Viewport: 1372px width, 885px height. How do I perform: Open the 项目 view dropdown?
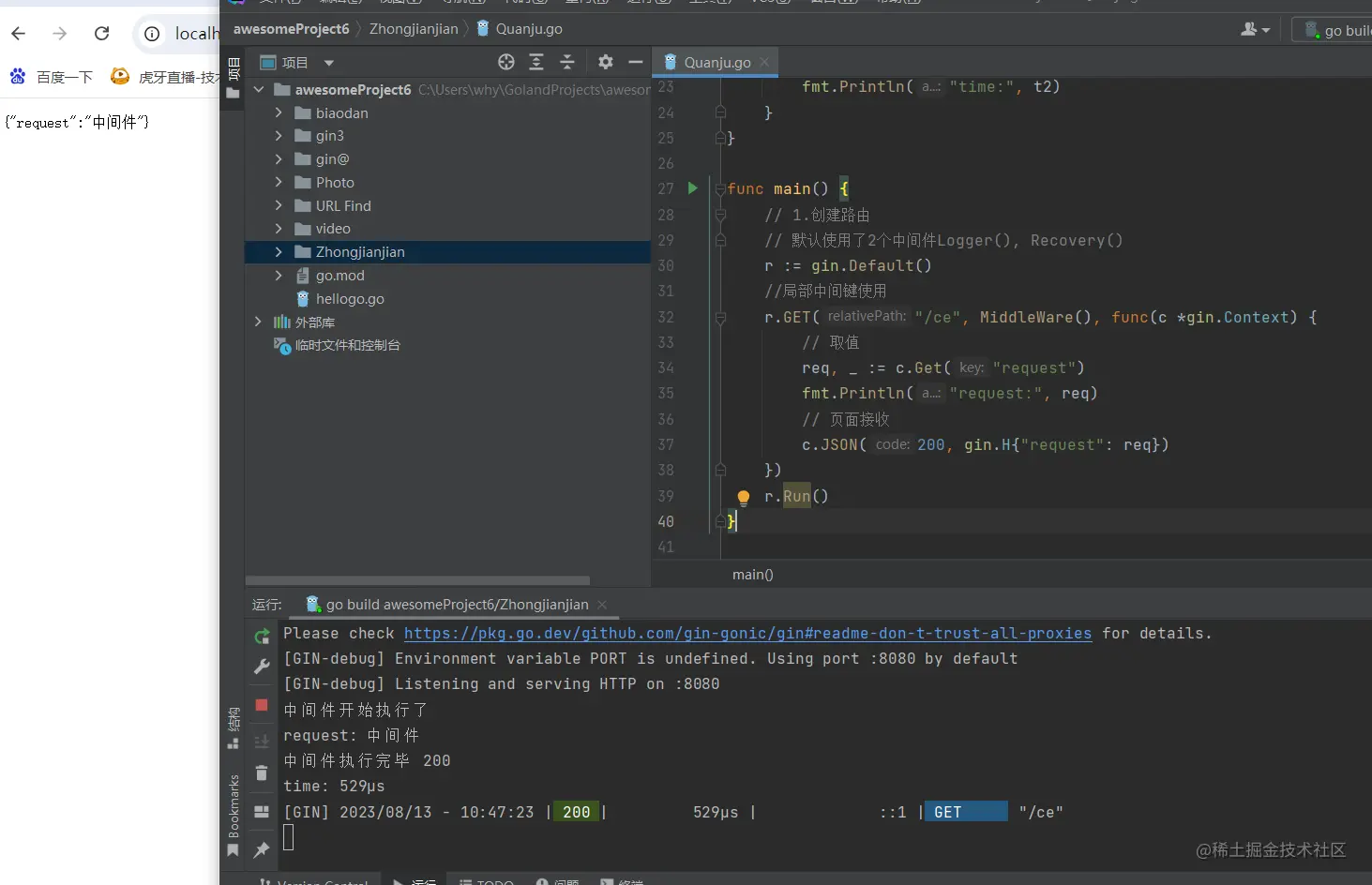328,63
